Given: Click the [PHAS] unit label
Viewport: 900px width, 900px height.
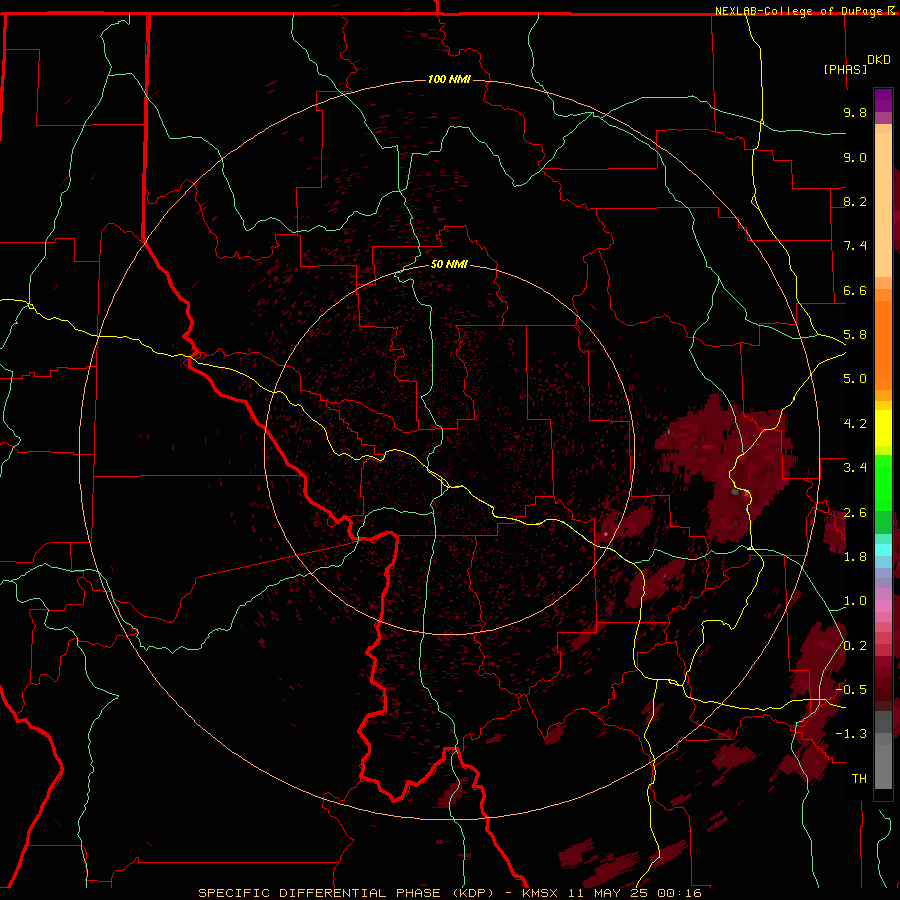Looking at the screenshot, I should pos(845,69).
